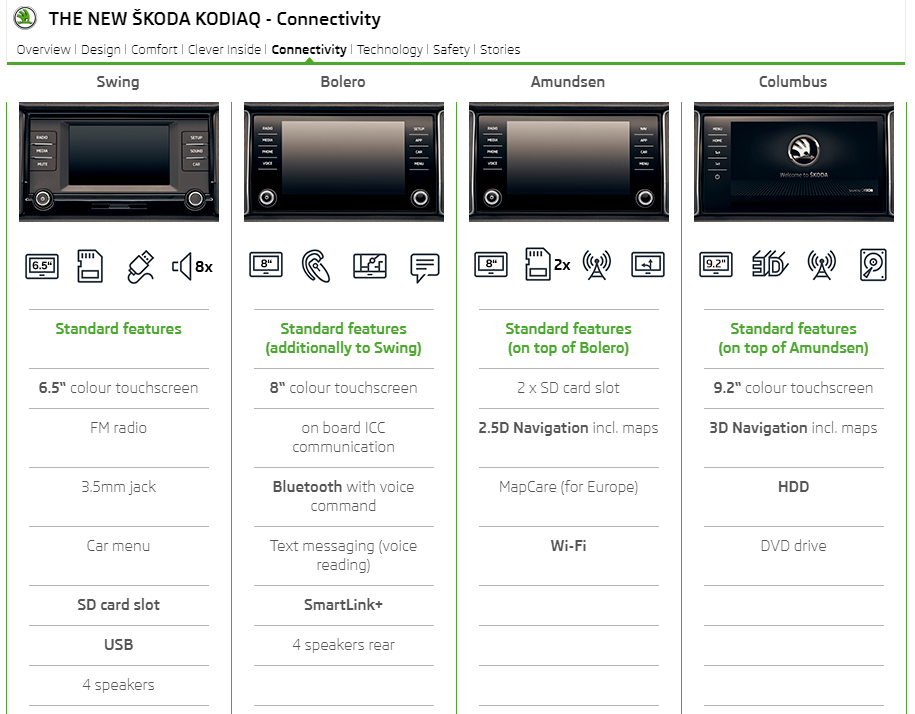Click the 2x SD card icon
The width and height of the screenshot is (915, 714).
click(547, 264)
